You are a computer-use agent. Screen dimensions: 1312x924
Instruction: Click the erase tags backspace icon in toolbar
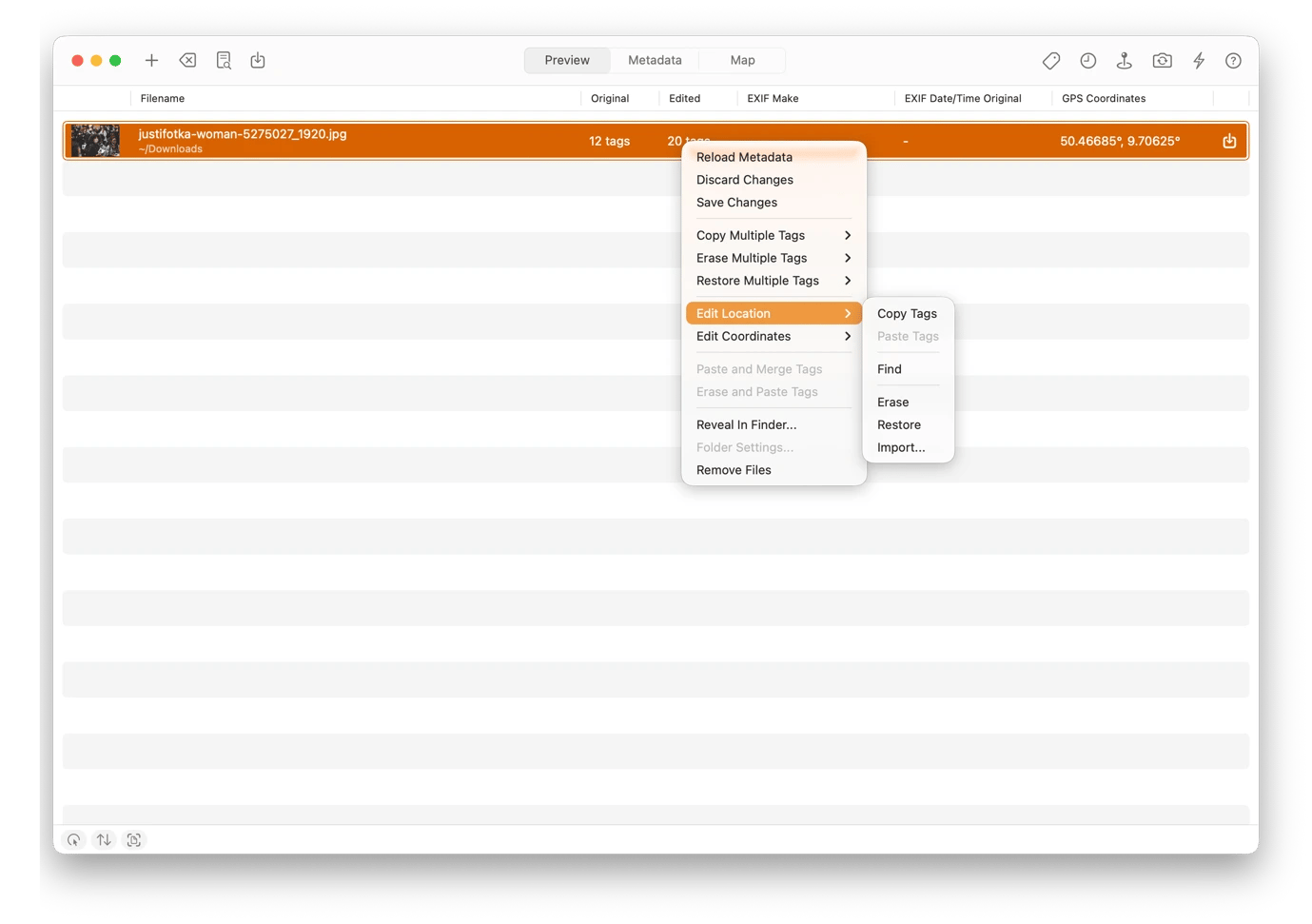(187, 60)
